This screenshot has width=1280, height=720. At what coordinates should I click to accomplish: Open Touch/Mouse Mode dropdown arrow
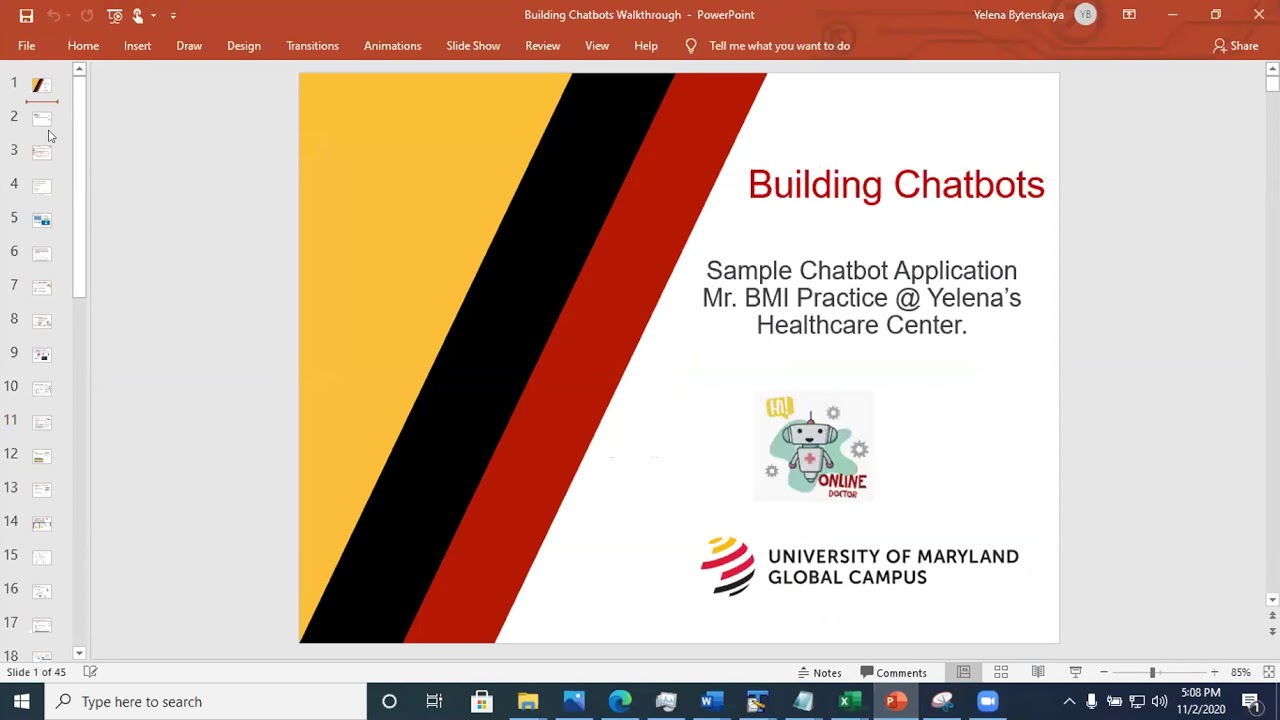153,15
